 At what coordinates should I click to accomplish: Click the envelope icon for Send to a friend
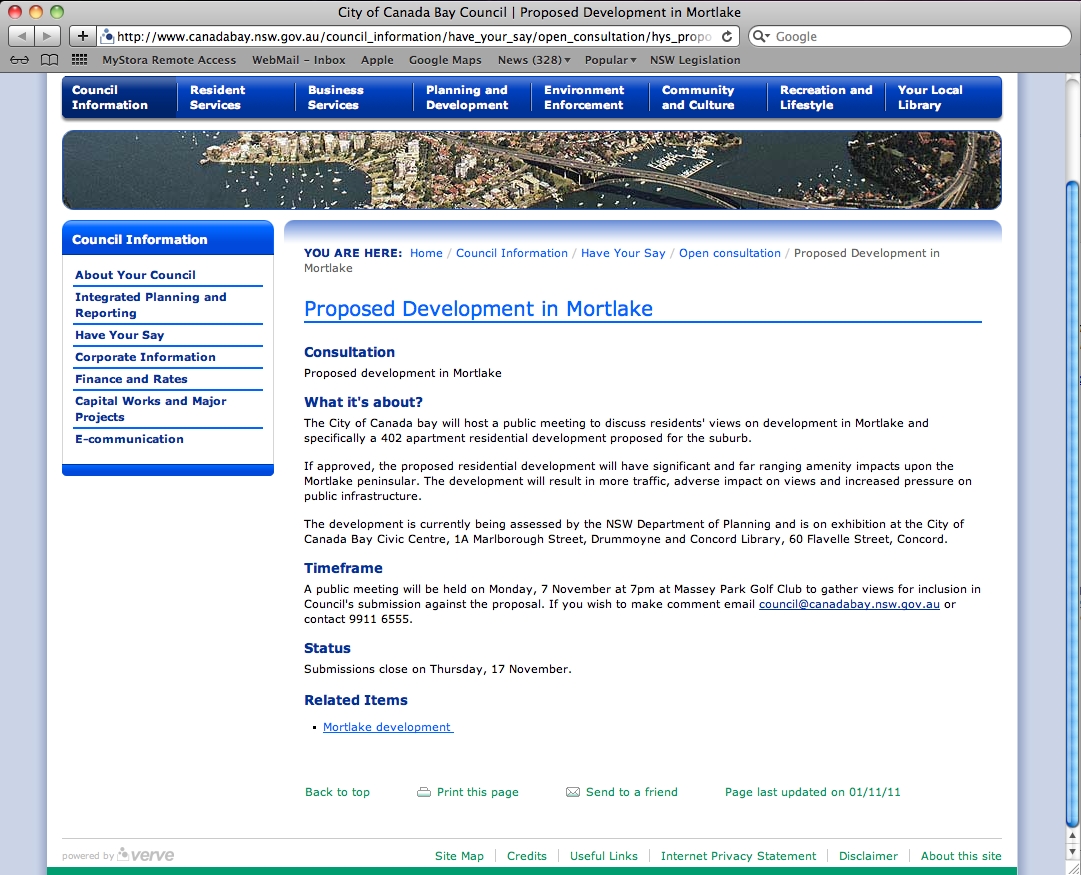[573, 792]
